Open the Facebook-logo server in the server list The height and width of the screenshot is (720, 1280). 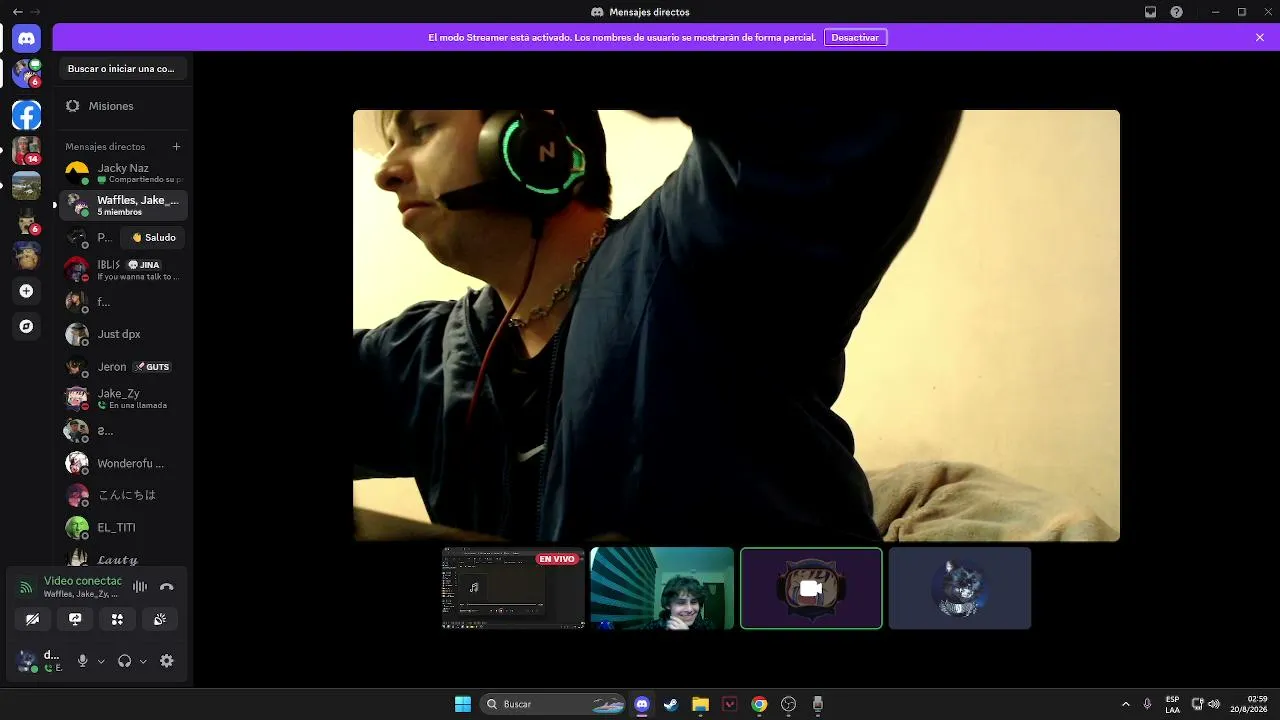coord(26,115)
